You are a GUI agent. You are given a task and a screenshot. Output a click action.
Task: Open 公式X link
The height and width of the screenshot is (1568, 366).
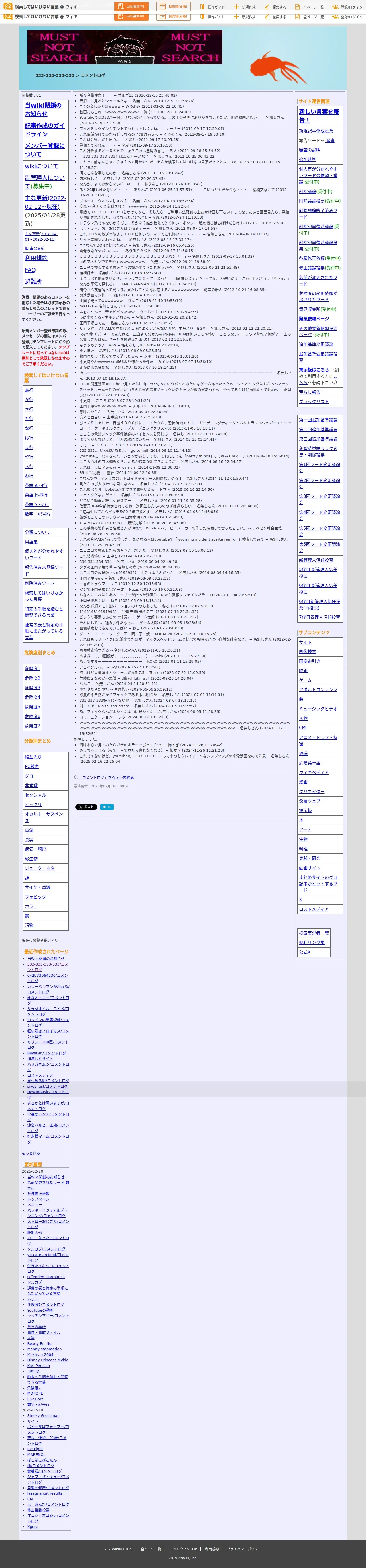pos(304,952)
